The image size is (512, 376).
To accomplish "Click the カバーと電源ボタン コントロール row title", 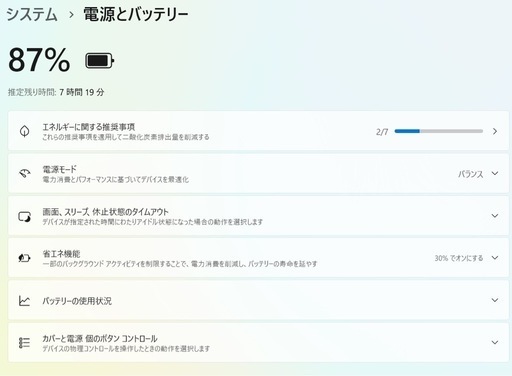I will click(100, 339).
